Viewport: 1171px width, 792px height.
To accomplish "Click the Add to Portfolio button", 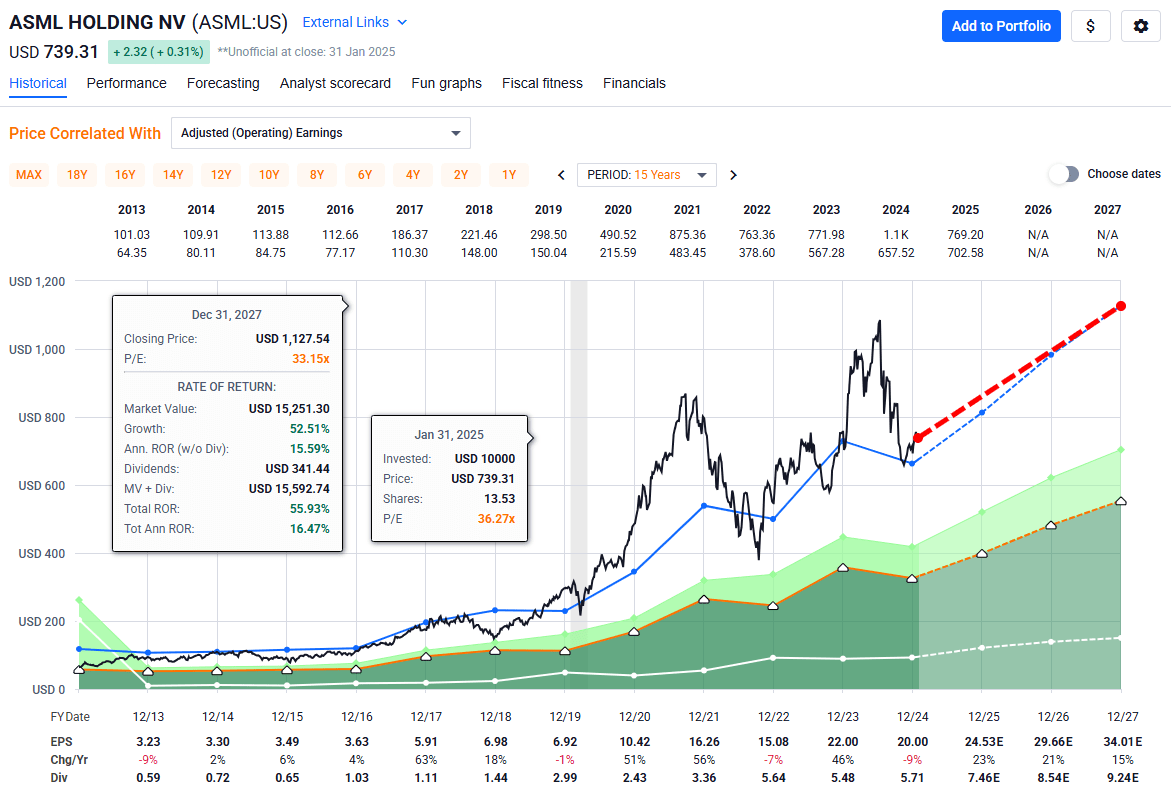I will coord(1001,26).
